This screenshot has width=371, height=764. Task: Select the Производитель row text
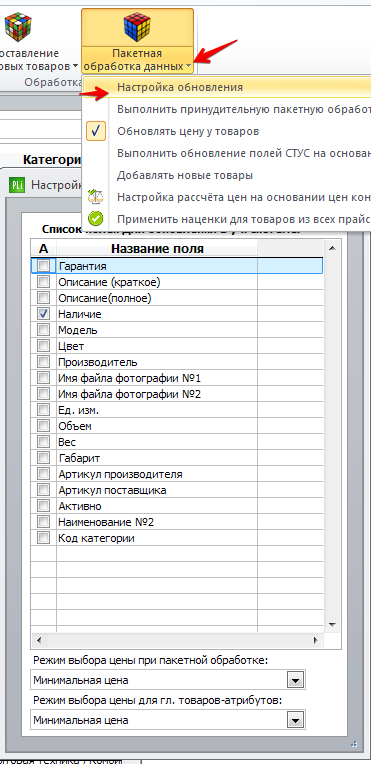(98, 363)
